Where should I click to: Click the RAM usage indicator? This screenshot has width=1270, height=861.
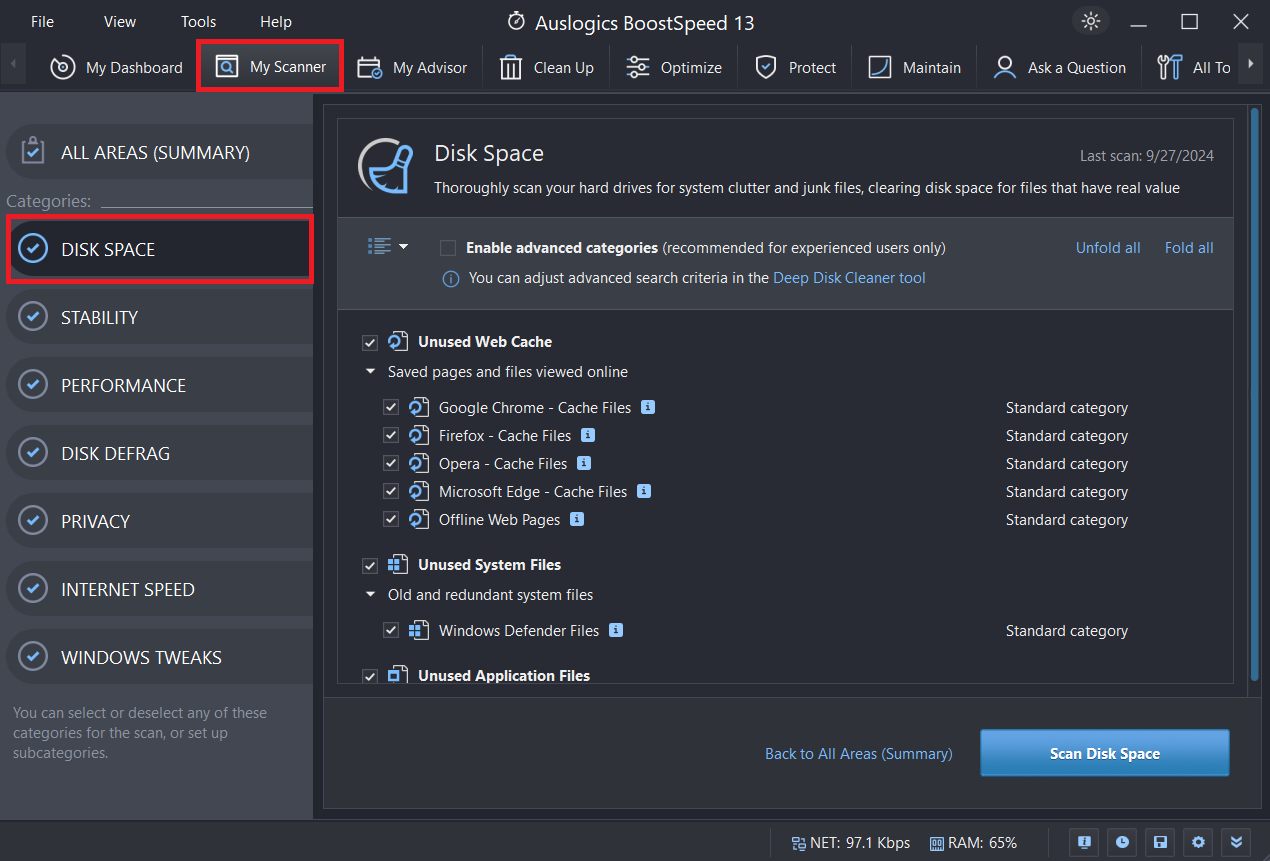click(x=973, y=843)
